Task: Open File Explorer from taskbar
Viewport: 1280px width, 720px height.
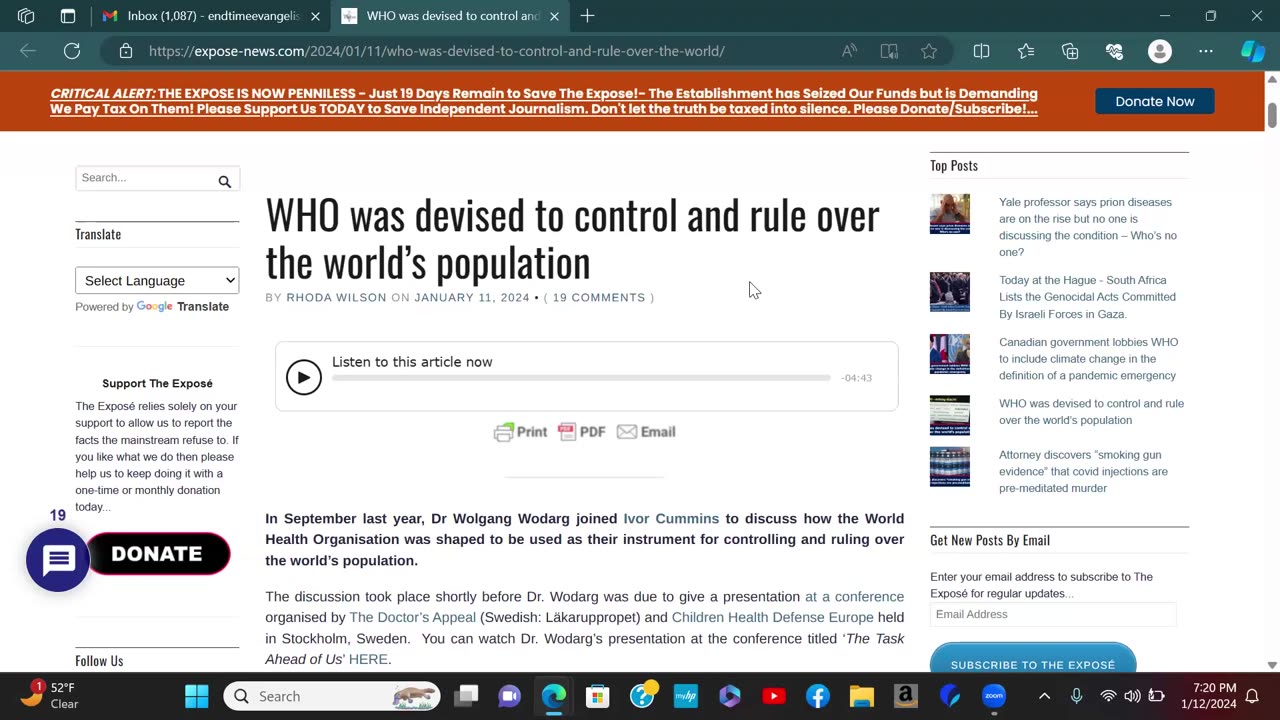Action: point(862,696)
